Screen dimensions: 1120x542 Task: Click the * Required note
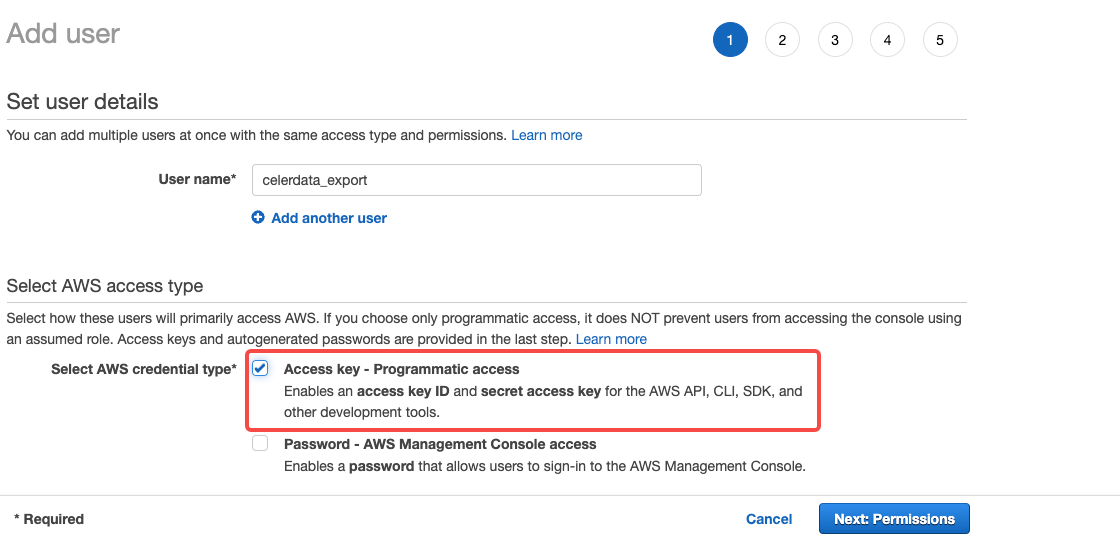tap(49, 519)
